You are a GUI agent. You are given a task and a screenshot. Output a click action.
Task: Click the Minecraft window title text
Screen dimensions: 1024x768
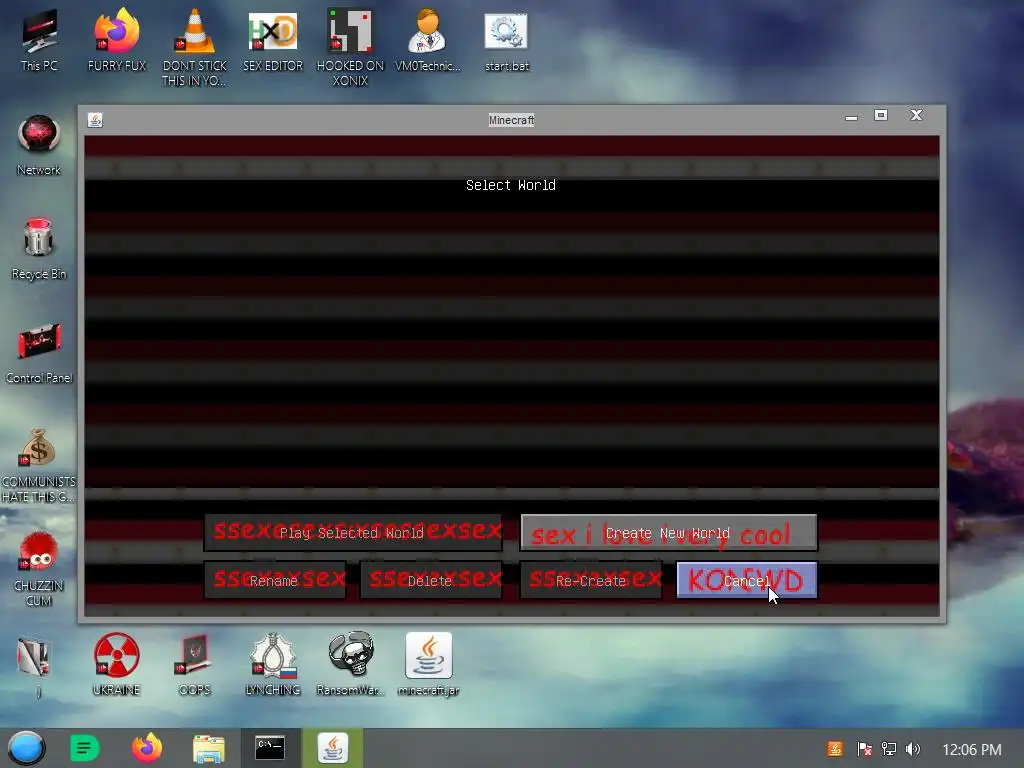click(x=511, y=120)
